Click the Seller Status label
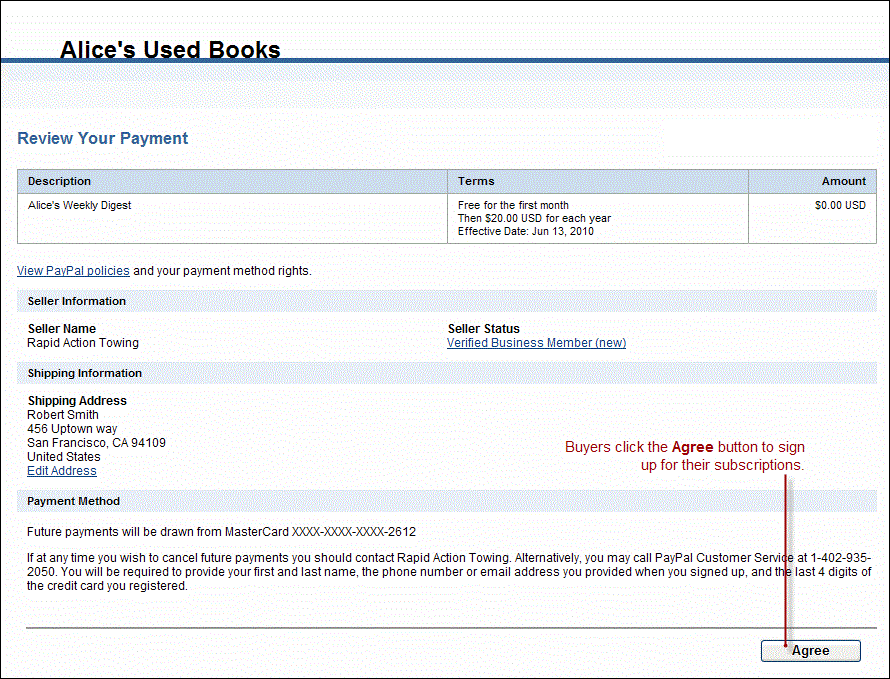This screenshot has height=679, width=890. 484,329
